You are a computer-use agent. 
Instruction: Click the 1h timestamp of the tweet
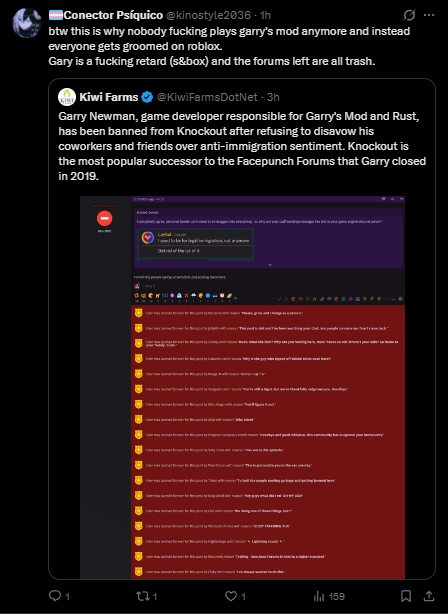click(x=266, y=15)
